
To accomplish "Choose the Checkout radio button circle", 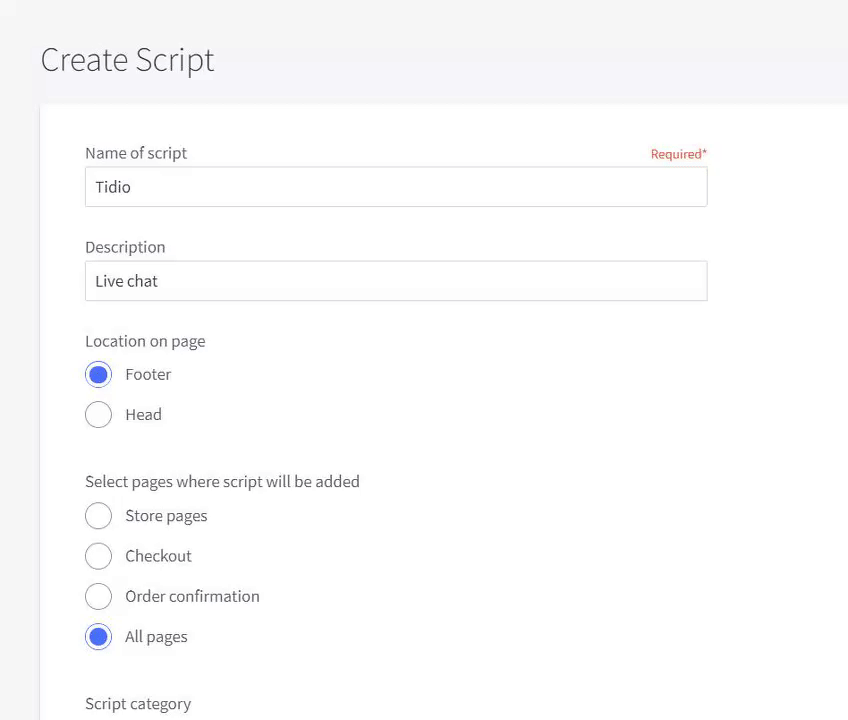I will (98, 556).
